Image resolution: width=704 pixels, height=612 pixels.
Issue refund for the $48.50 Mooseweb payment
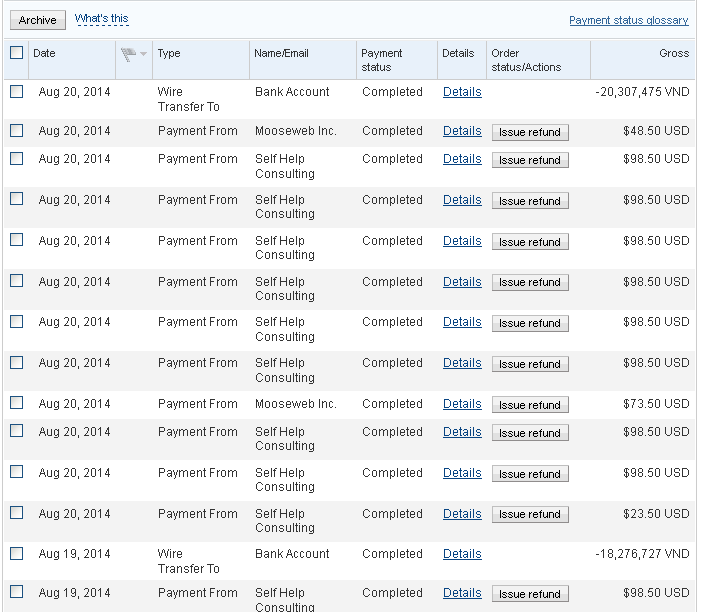530,132
